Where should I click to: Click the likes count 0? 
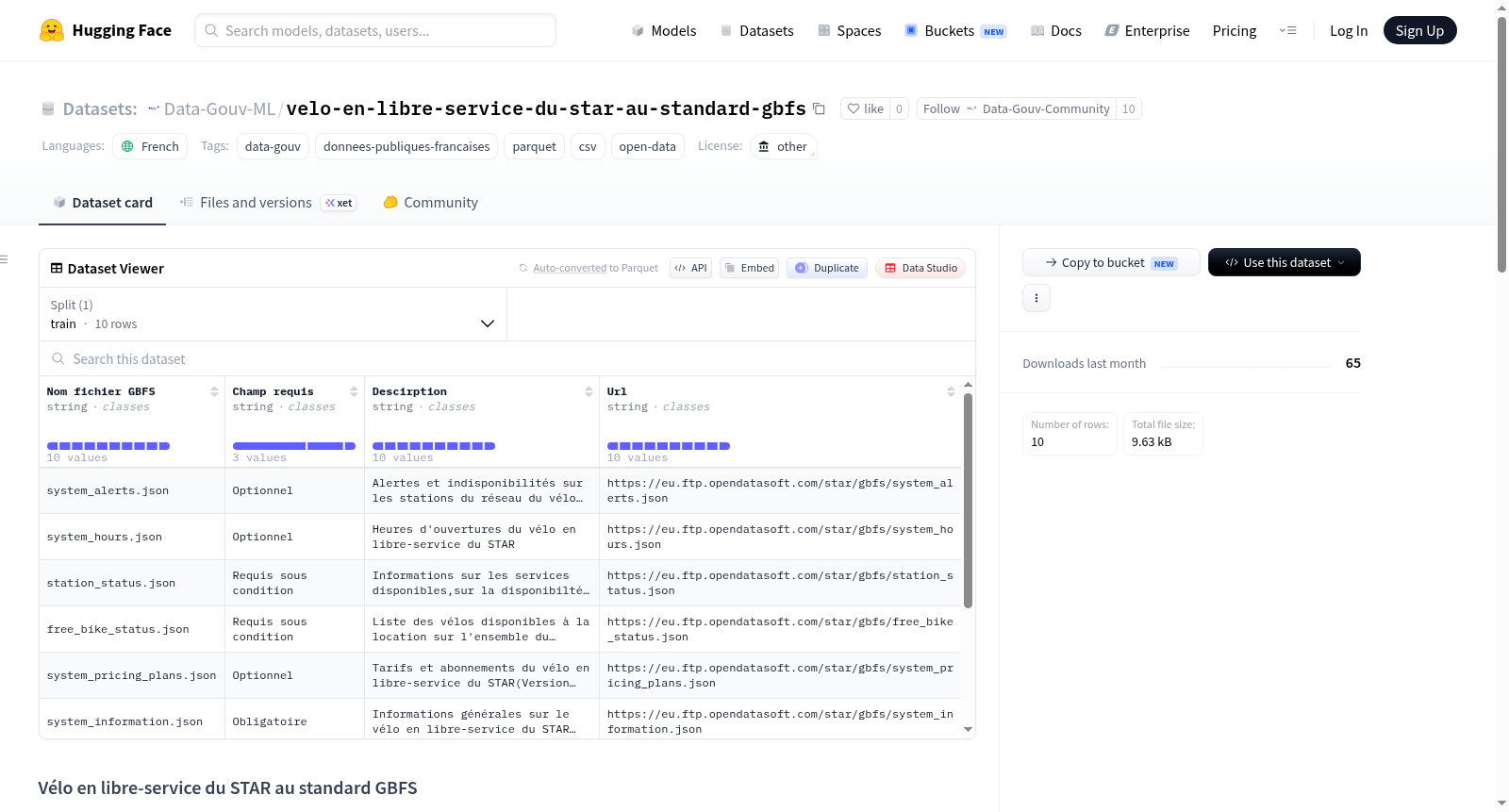tap(899, 108)
